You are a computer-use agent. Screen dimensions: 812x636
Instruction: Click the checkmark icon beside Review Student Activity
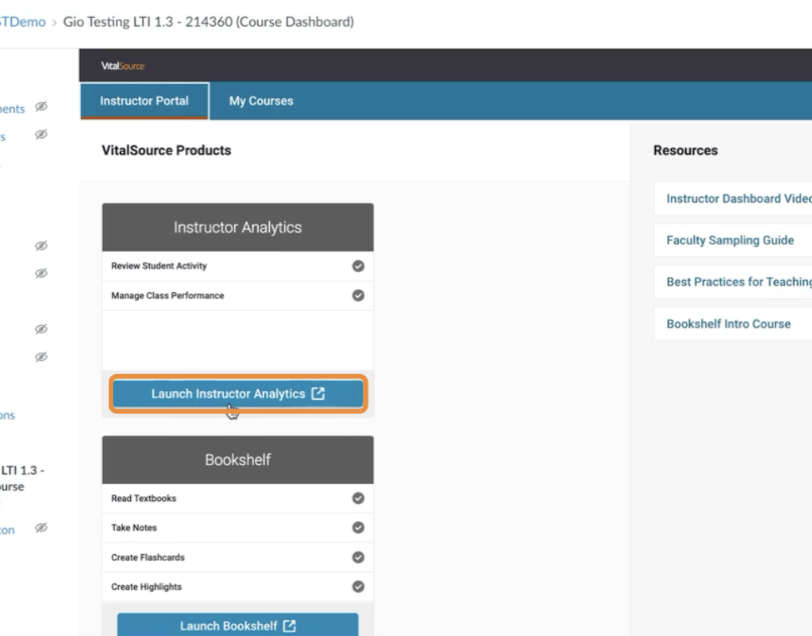(358, 266)
